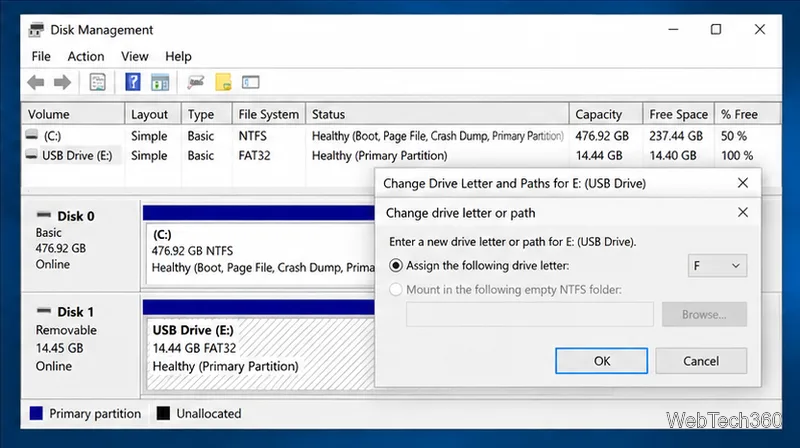The width and height of the screenshot is (800, 448).
Task: Click the 50 % free cell
Action: 734,136
